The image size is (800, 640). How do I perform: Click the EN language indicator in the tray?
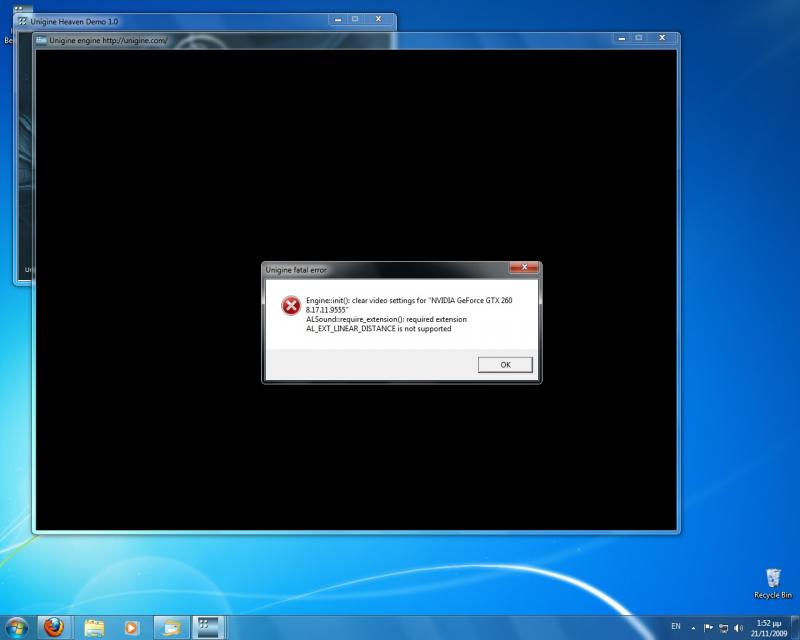[x=676, y=626]
